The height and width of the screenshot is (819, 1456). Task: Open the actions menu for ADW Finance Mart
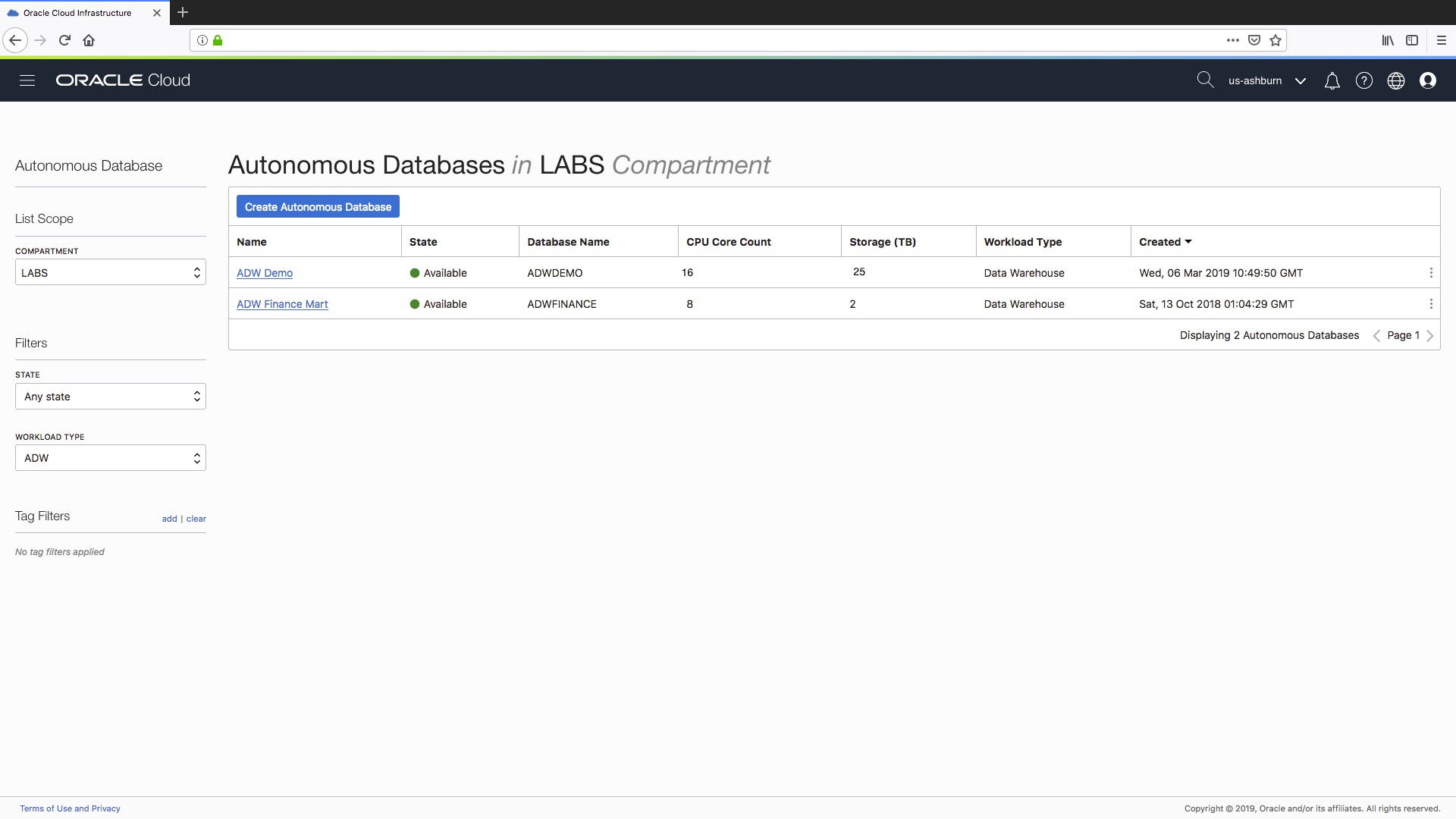coord(1432,303)
